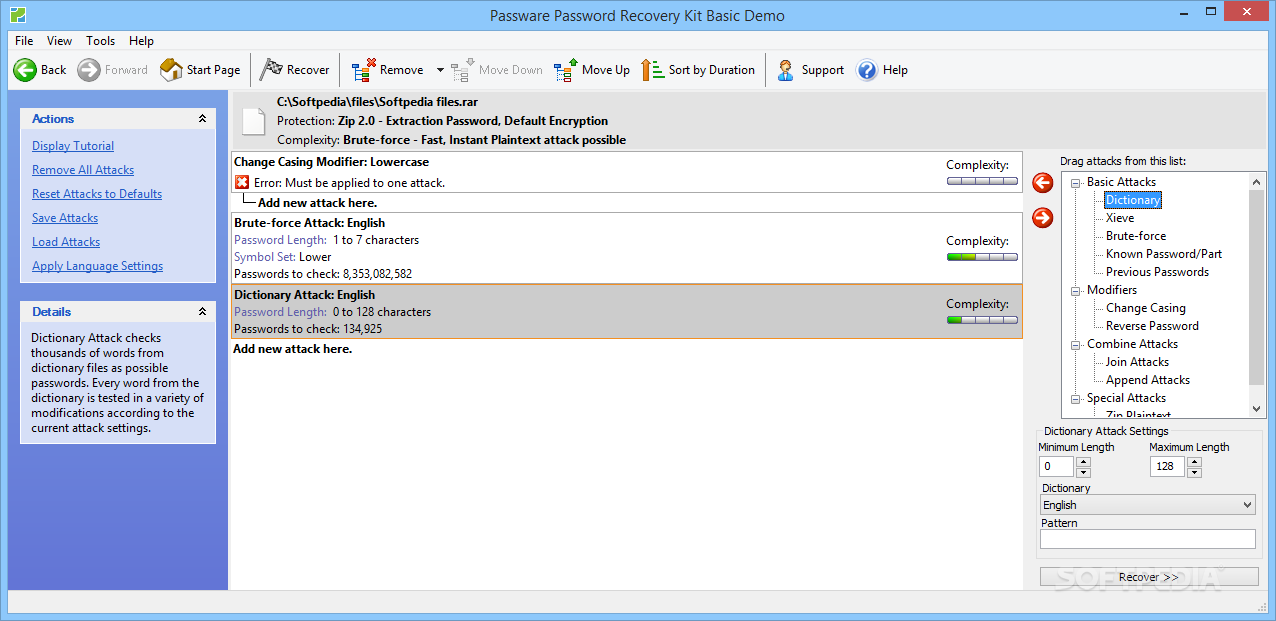Open the View menu
The height and width of the screenshot is (621, 1276).
click(59, 41)
